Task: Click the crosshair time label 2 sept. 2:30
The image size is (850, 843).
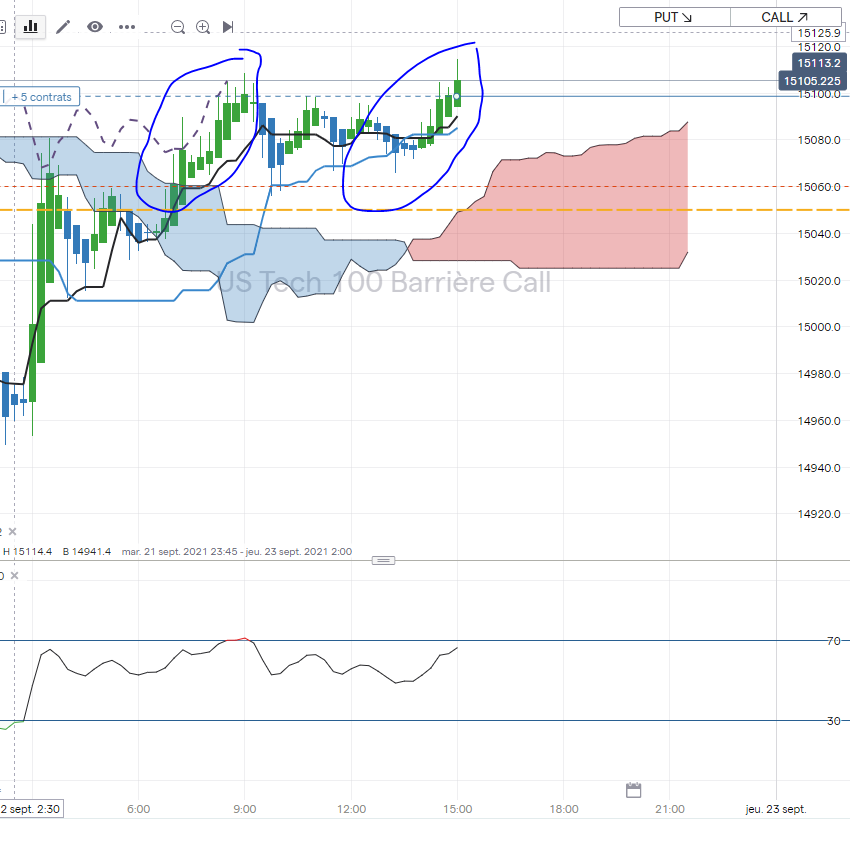Action: coord(30,809)
